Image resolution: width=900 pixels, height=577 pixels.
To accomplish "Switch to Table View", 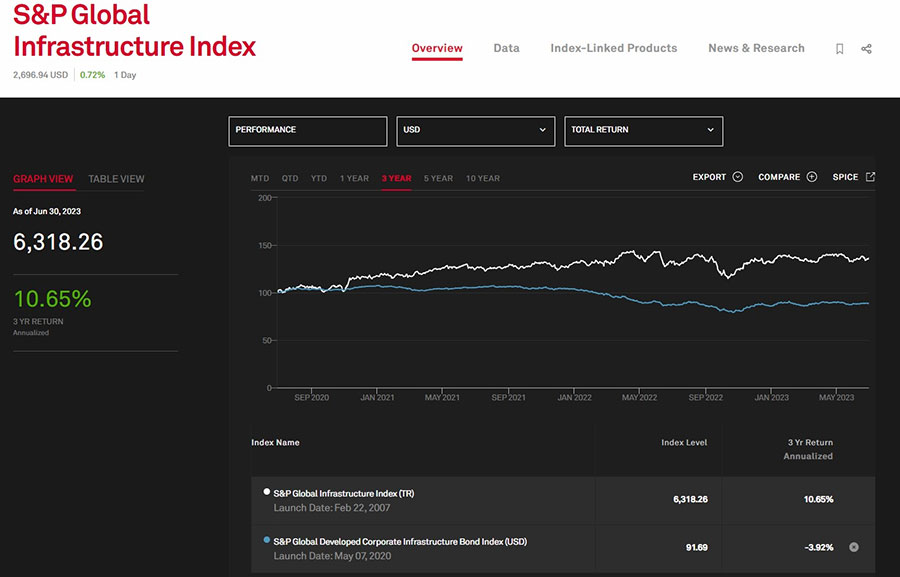I will point(116,179).
